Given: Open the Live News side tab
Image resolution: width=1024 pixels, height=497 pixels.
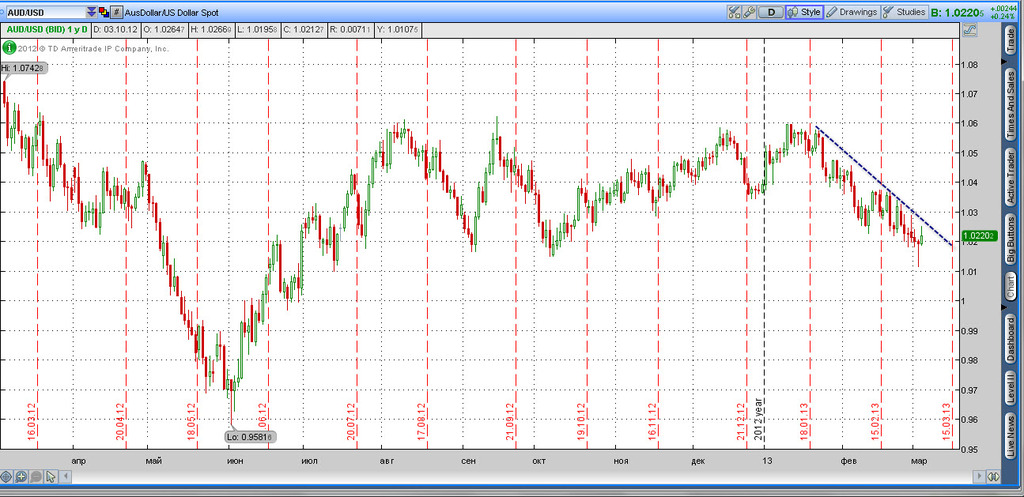Looking at the screenshot, I should (1010, 436).
